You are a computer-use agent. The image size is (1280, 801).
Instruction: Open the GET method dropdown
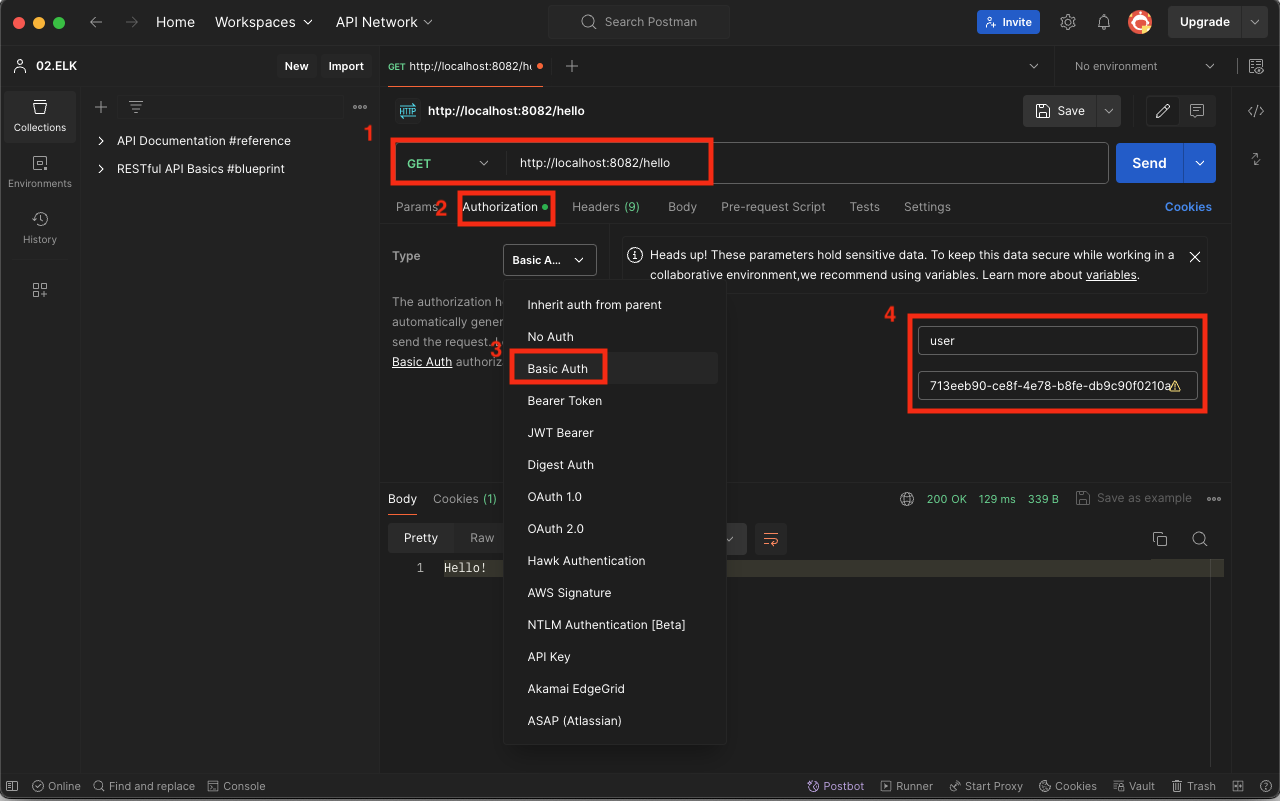[x=449, y=163]
